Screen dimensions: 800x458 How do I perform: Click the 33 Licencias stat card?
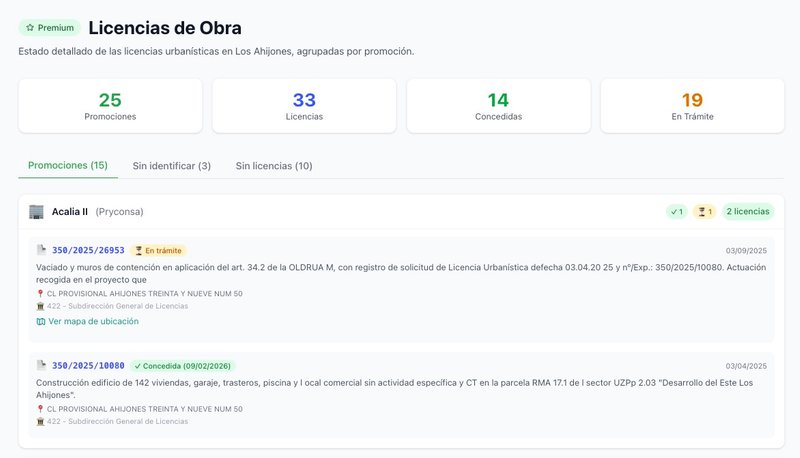[304, 106]
